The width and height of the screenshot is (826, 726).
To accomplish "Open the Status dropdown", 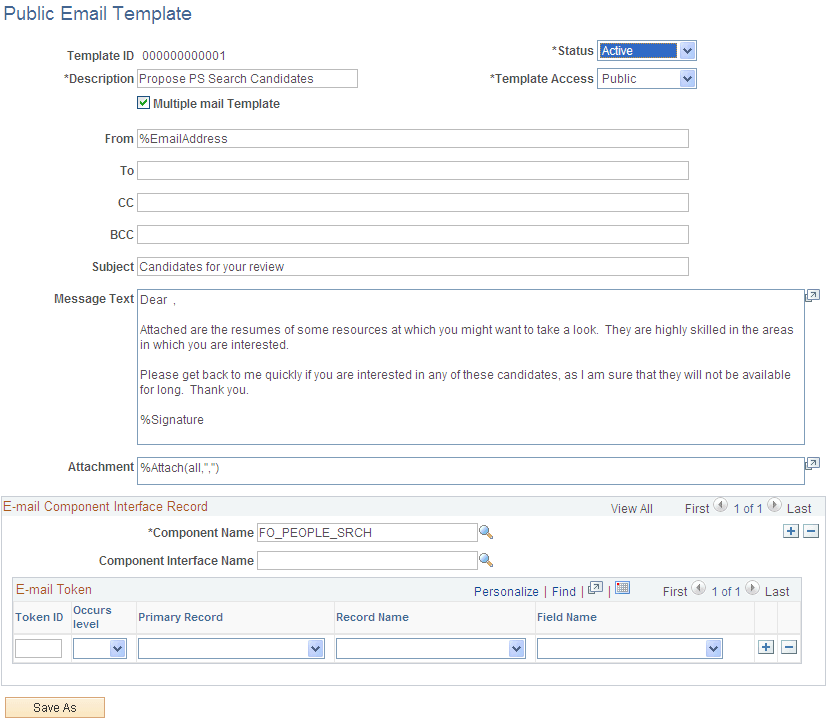I will point(687,50).
